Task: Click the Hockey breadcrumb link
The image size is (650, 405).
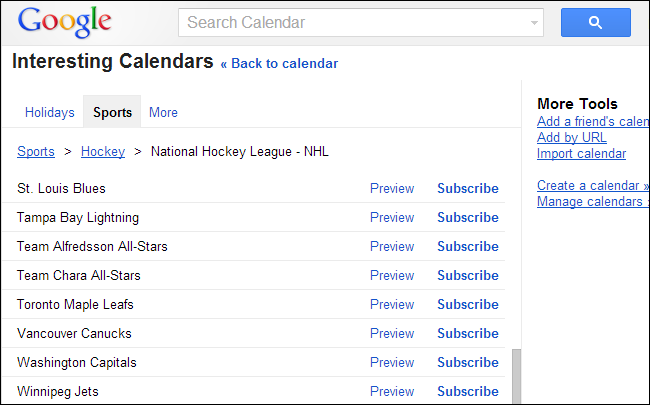Action: (x=103, y=152)
